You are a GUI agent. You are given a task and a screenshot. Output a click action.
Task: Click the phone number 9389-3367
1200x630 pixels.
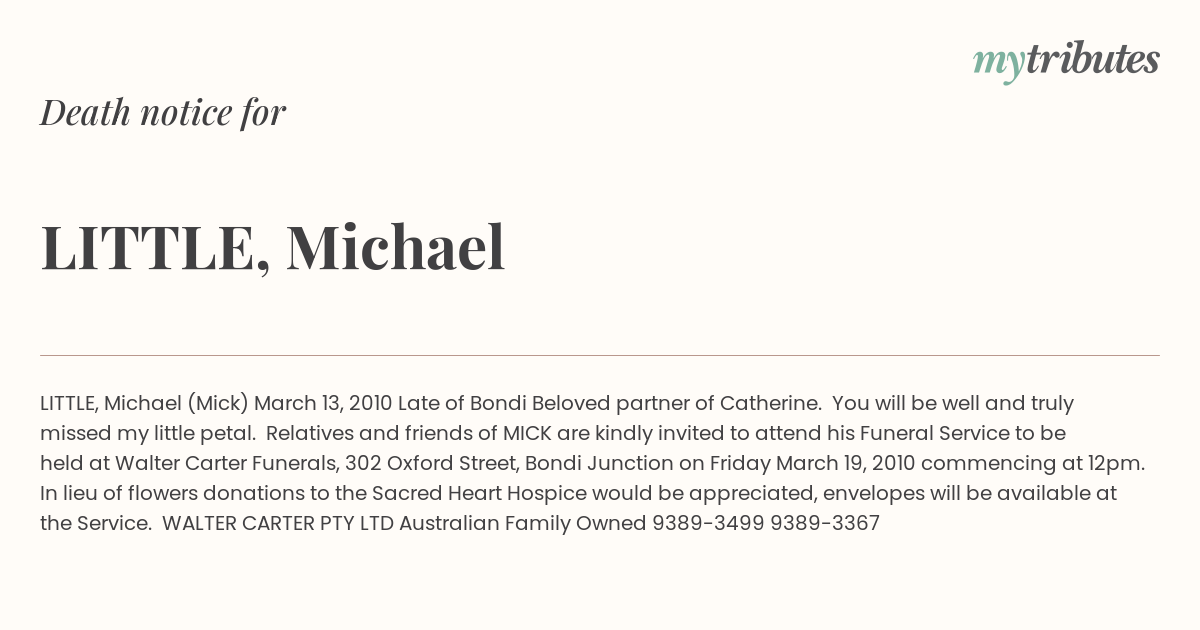825,523
